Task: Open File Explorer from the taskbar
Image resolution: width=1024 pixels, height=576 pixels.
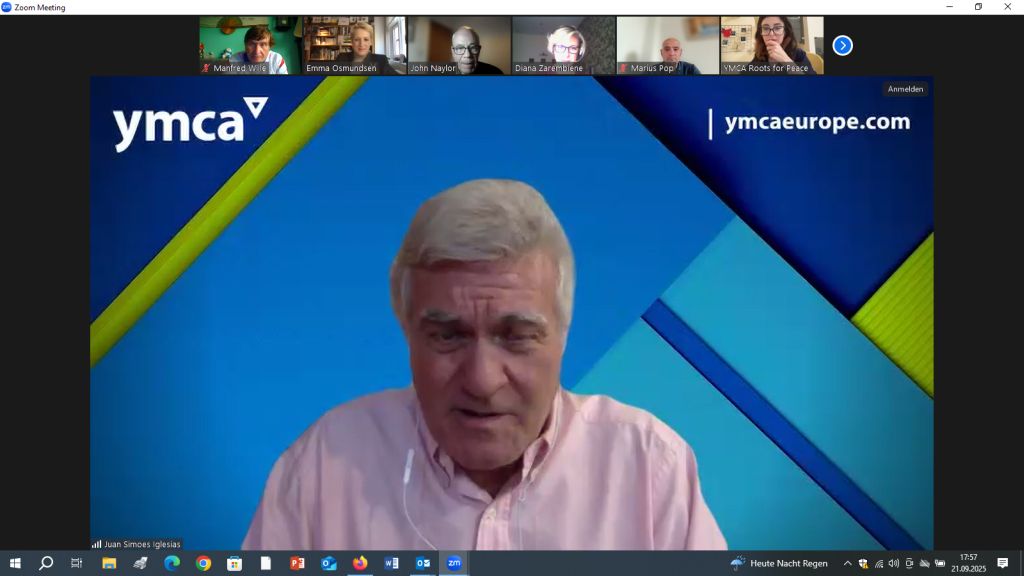Action: click(109, 563)
